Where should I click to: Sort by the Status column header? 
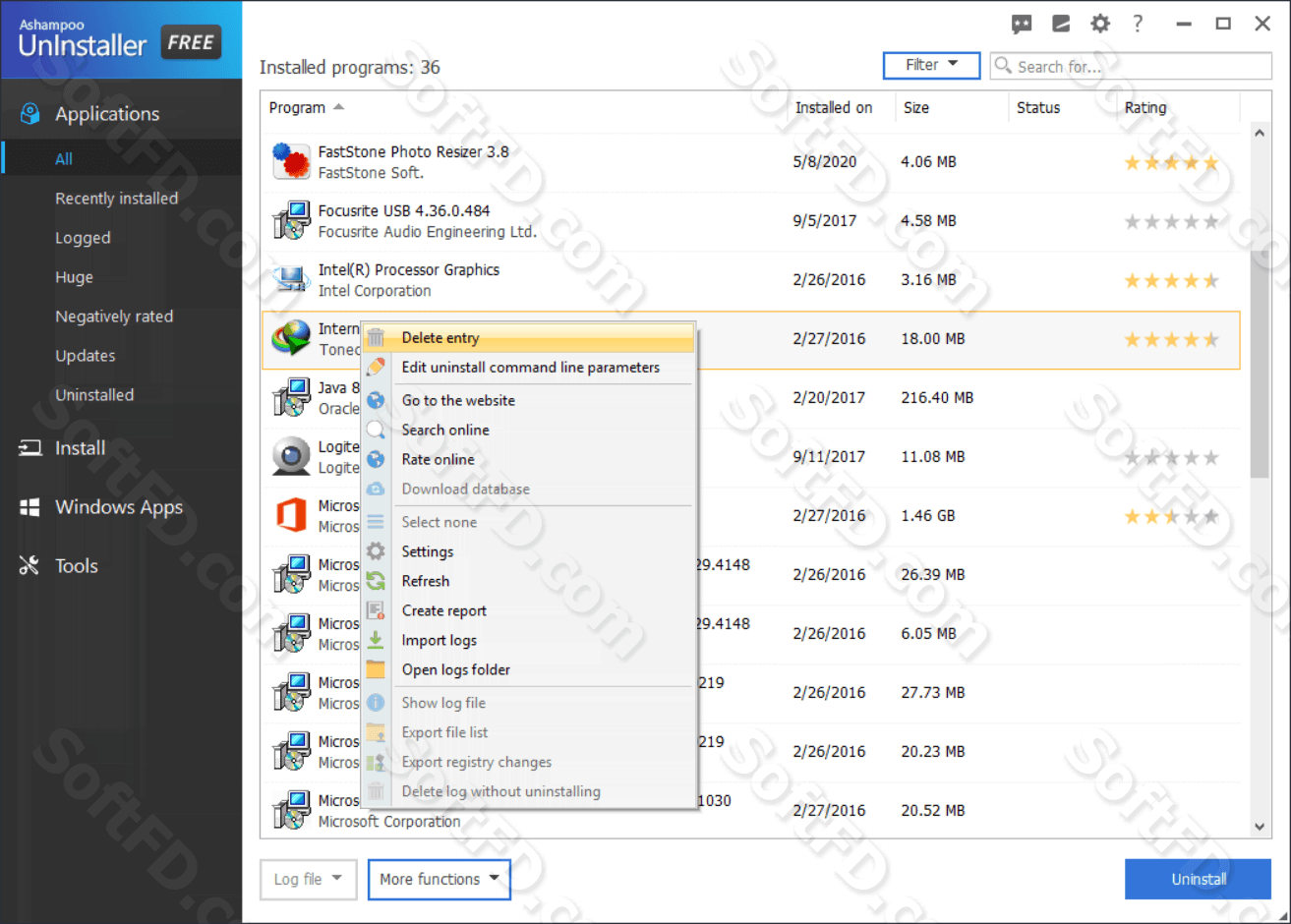1038,107
